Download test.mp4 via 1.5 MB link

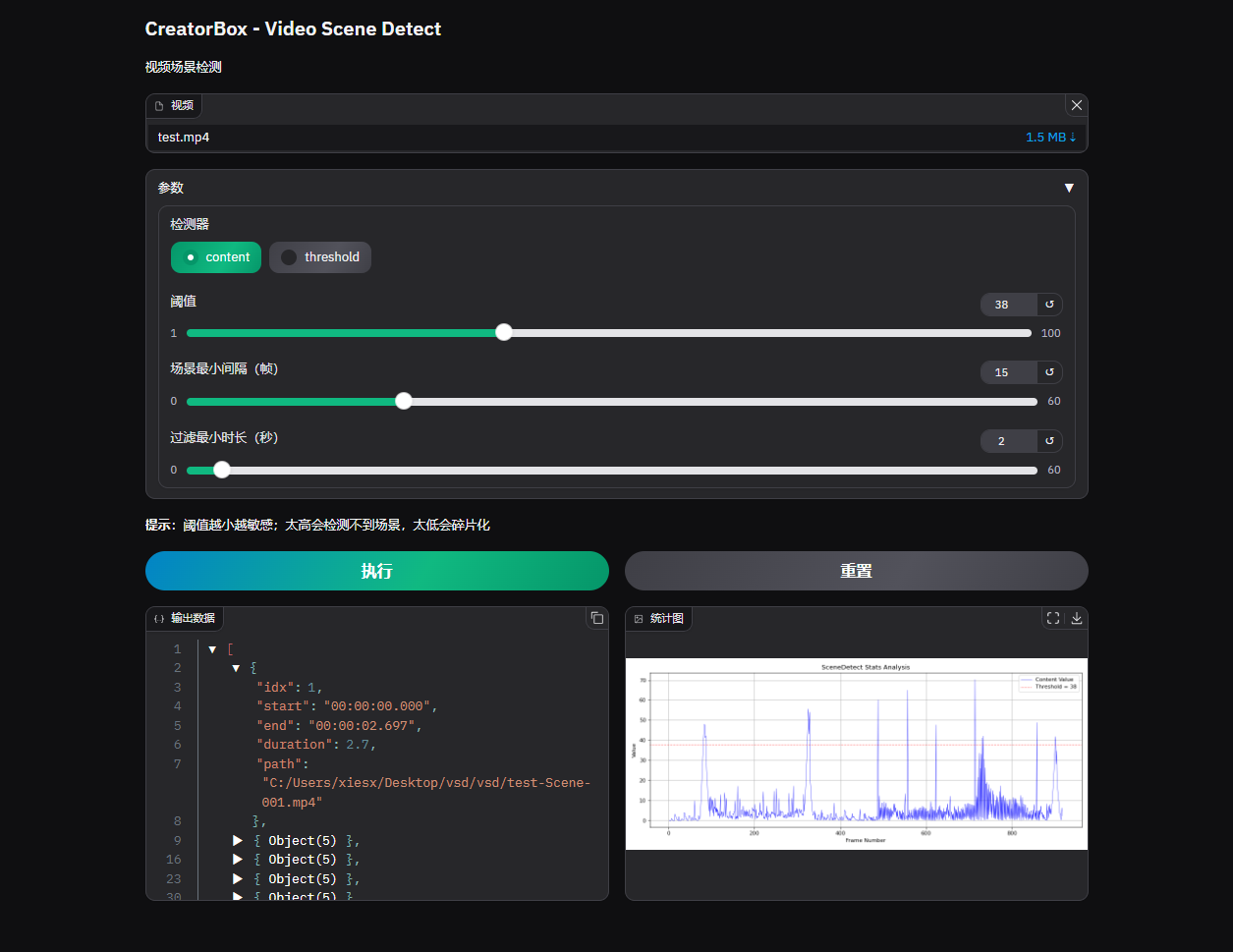pyautogui.click(x=1050, y=138)
